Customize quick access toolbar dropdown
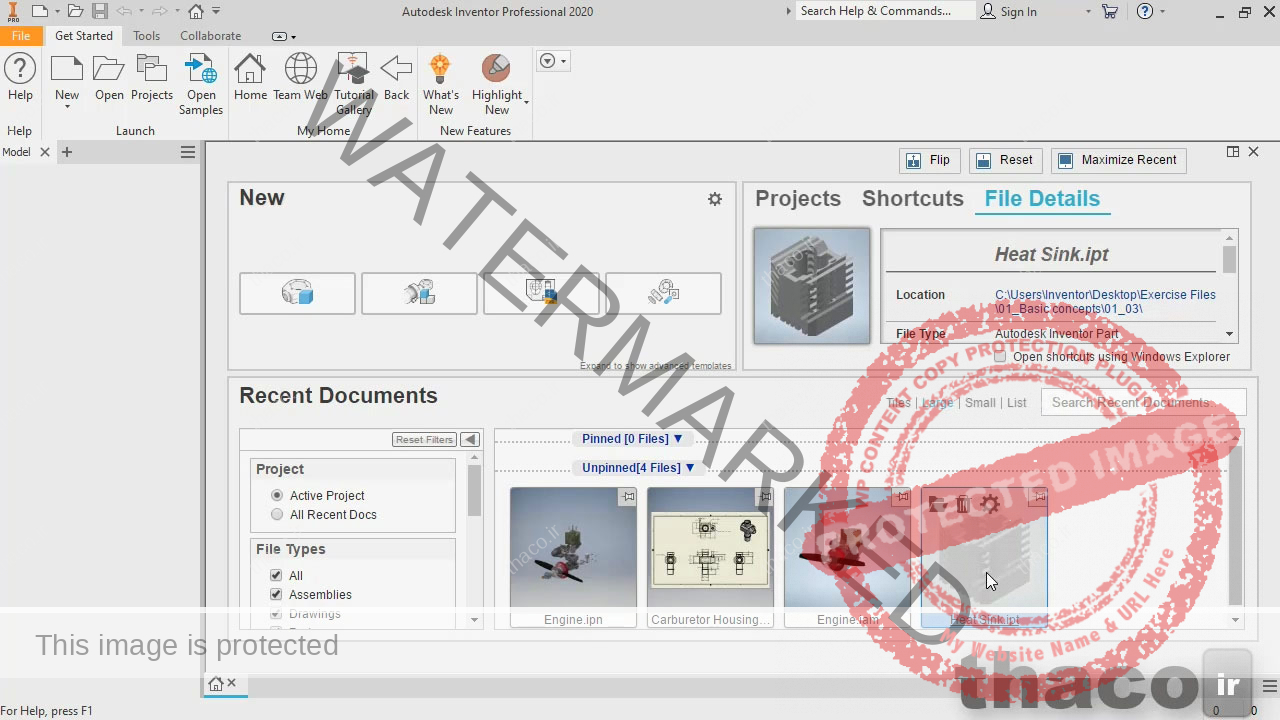This screenshot has height=720, width=1280. click(x=216, y=11)
